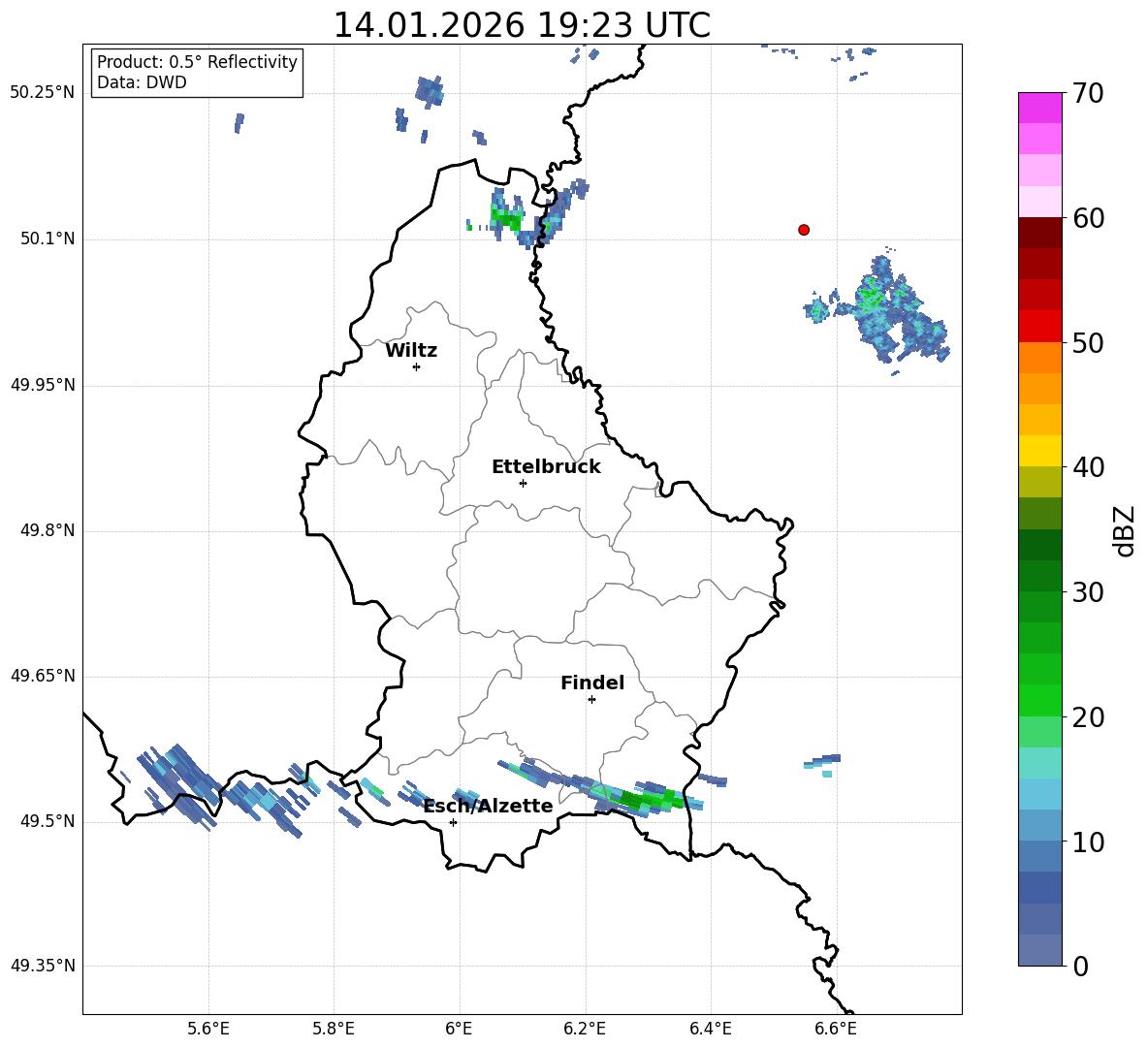
Task: Click the Findel station cross marker
Action: [x=591, y=699]
